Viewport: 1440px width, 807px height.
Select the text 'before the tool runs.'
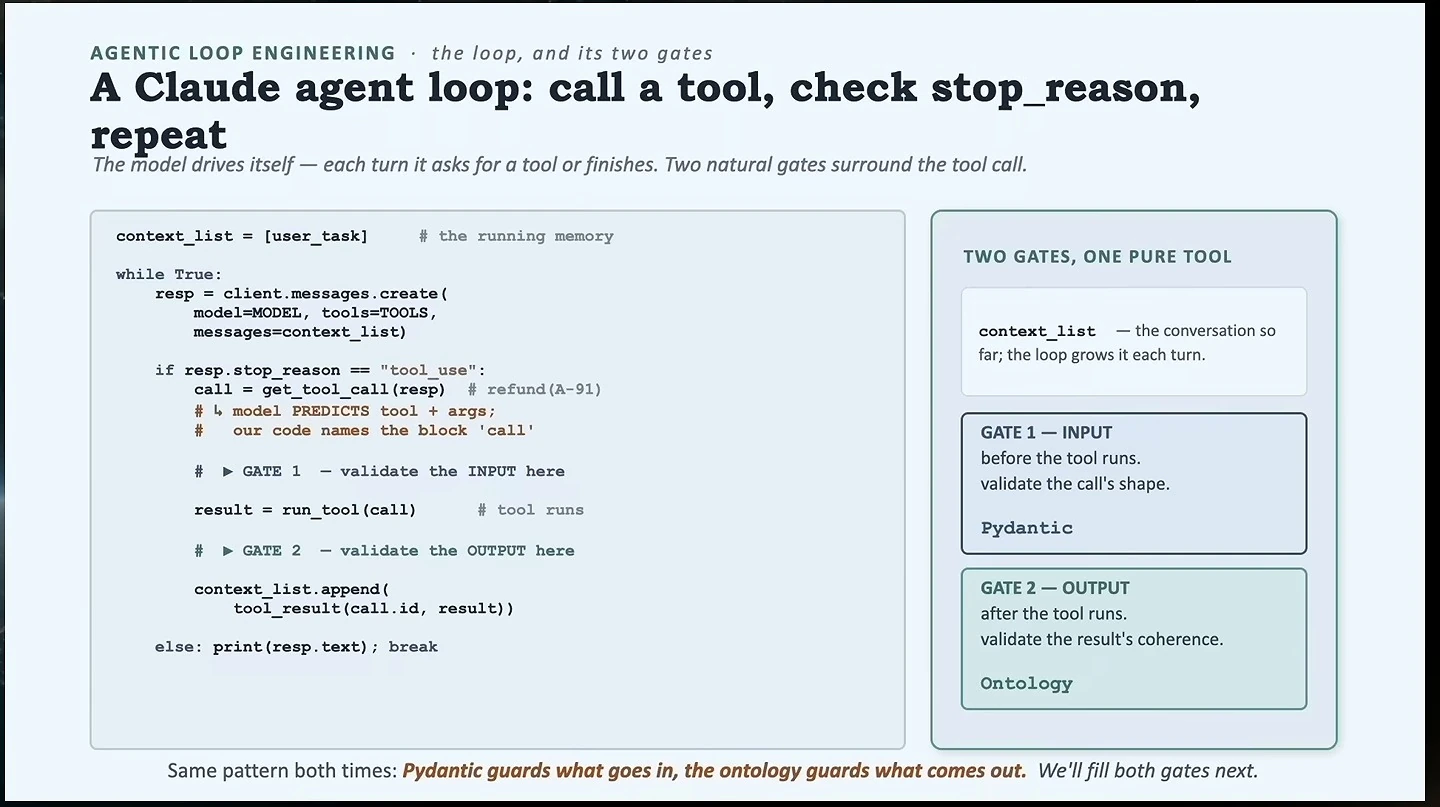coord(1060,458)
